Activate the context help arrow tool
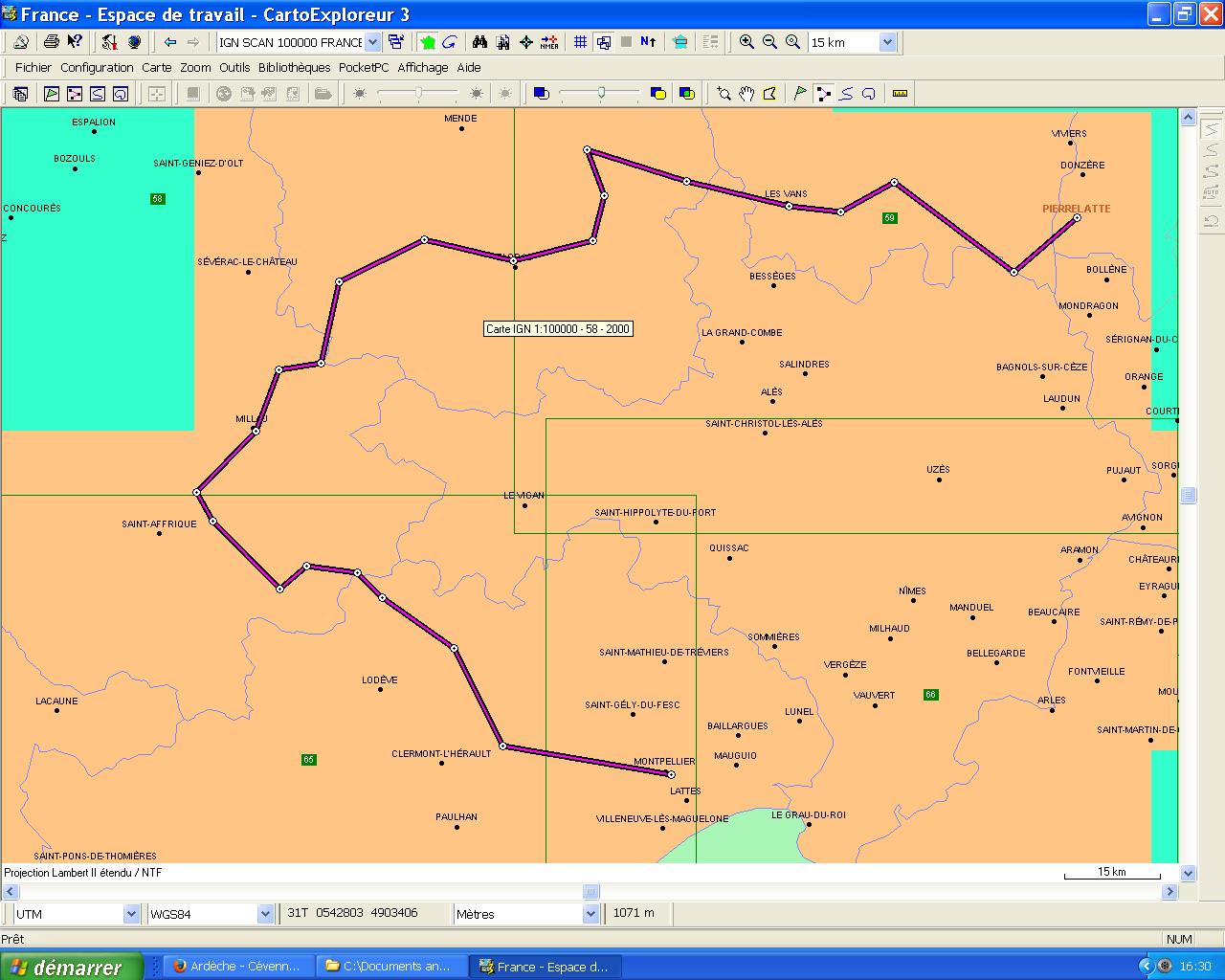This screenshot has height=980, width=1225. pos(75,42)
